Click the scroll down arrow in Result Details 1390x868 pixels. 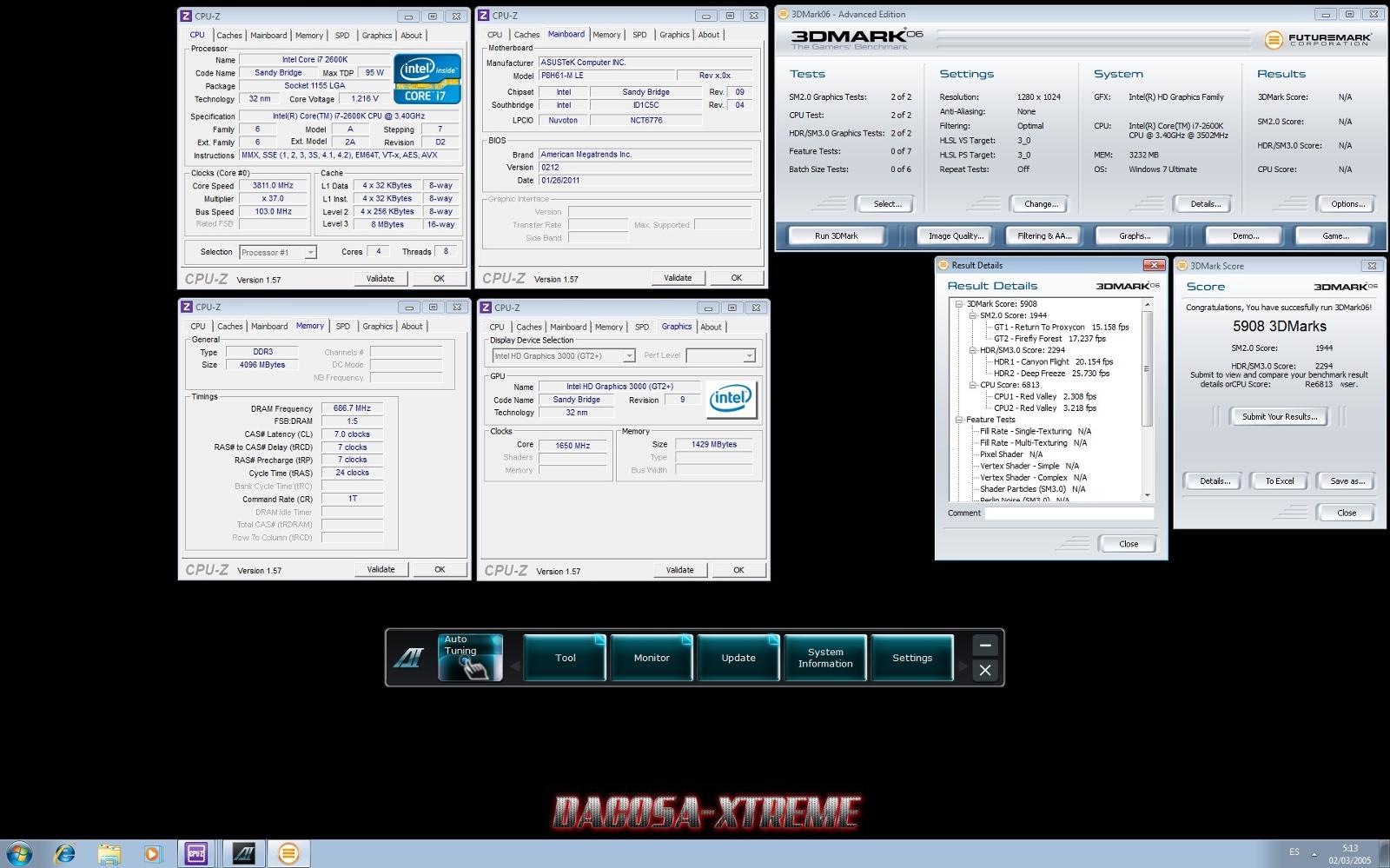click(1147, 495)
